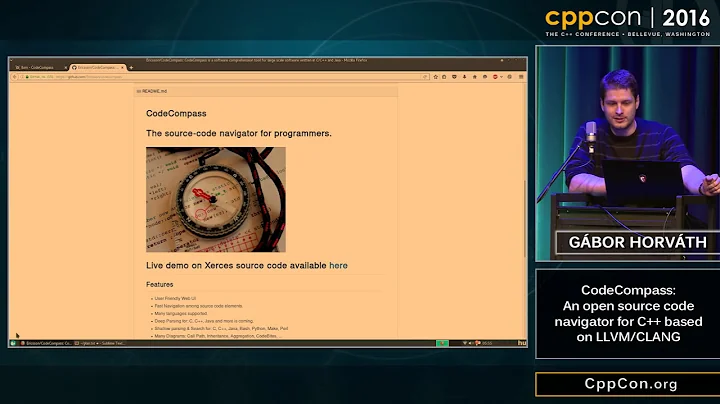
Task: Switch to Ericsson/CodeCompass Firefox taskbar entry
Action: (46, 343)
